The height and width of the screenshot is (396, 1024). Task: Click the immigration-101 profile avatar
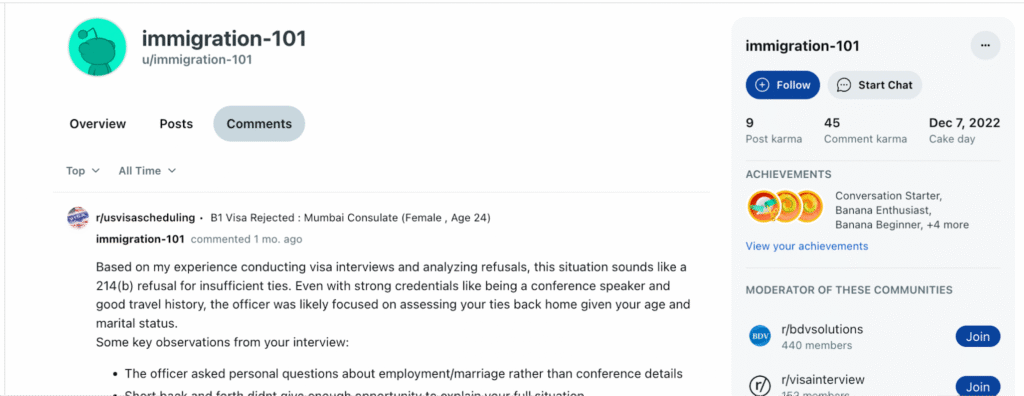pyautogui.click(x=97, y=46)
